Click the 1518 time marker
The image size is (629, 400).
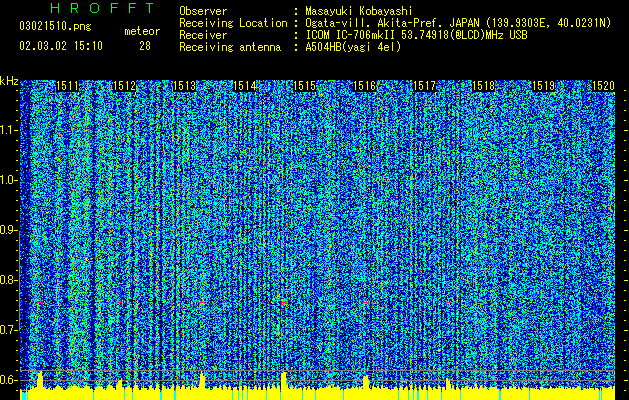(x=484, y=86)
